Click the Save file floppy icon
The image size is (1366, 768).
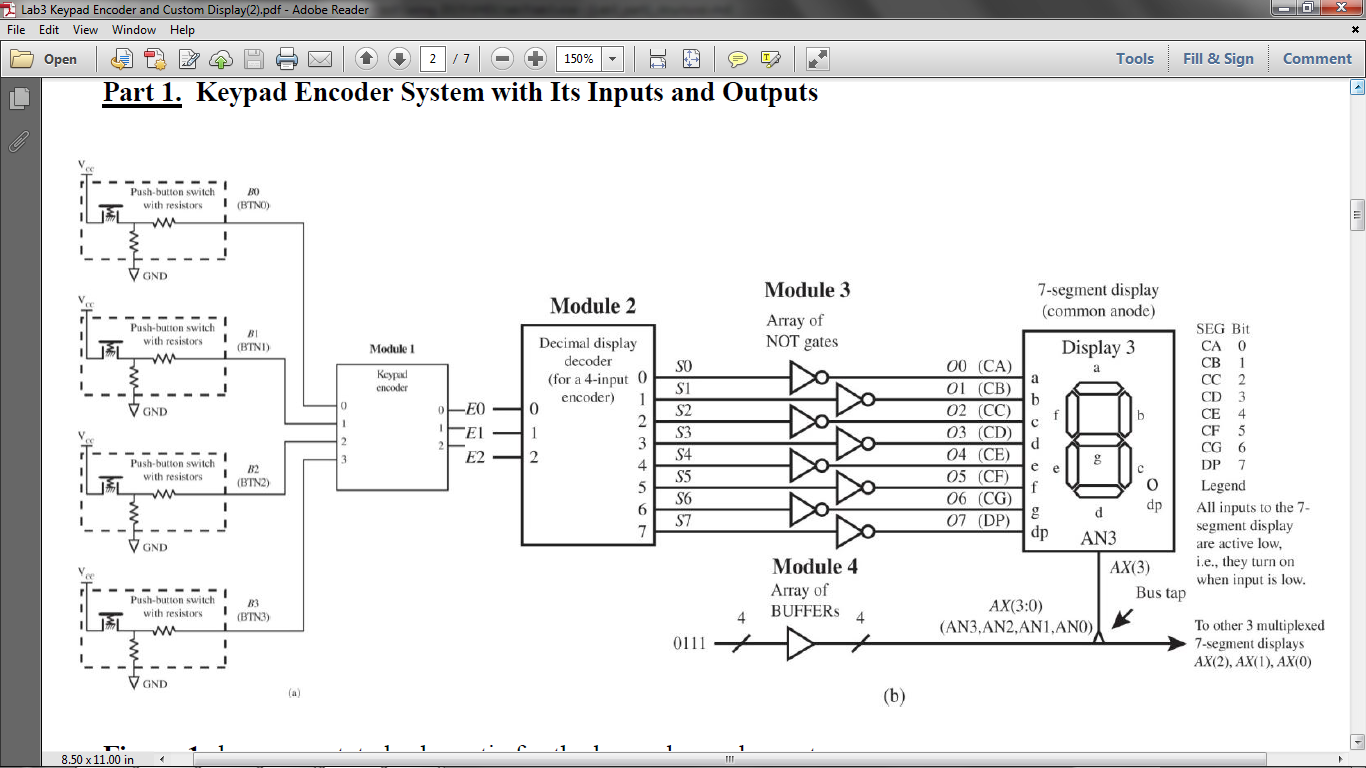(x=254, y=59)
